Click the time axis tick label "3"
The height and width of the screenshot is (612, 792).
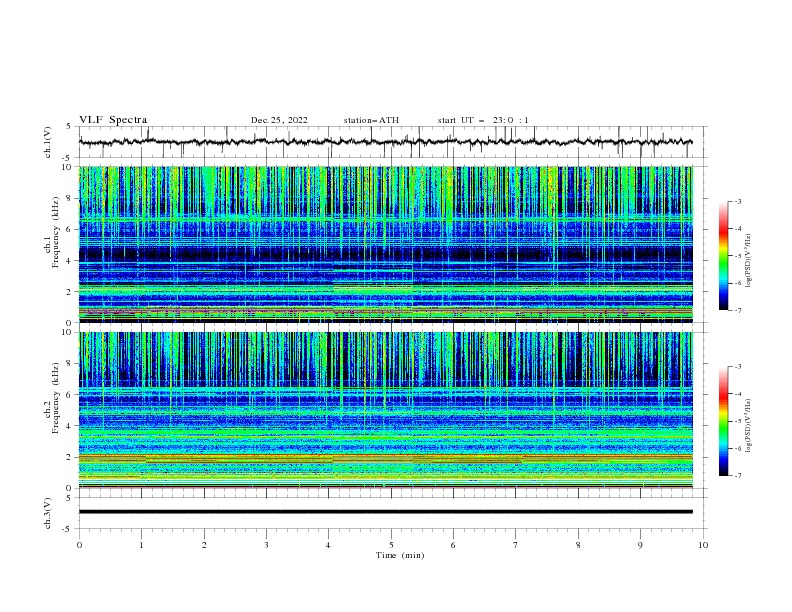click(266, 545)
